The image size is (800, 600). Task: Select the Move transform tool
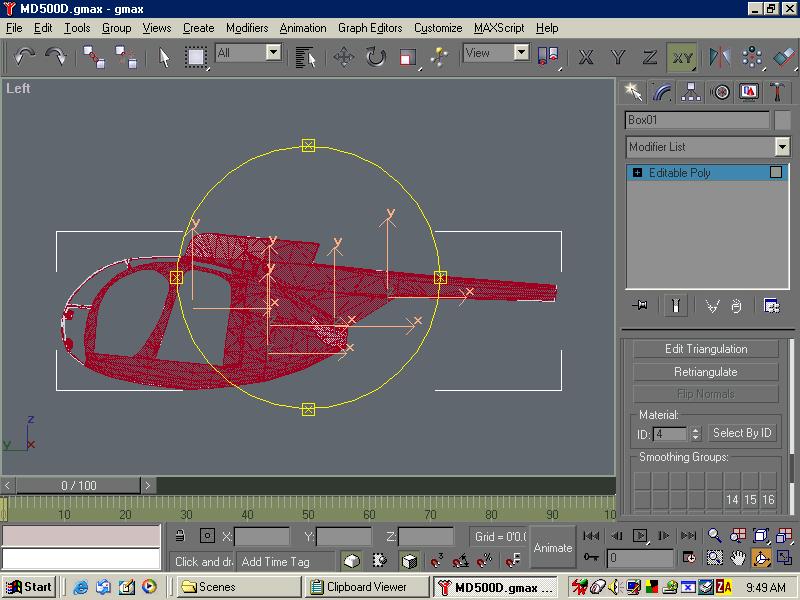click(344, 57)
